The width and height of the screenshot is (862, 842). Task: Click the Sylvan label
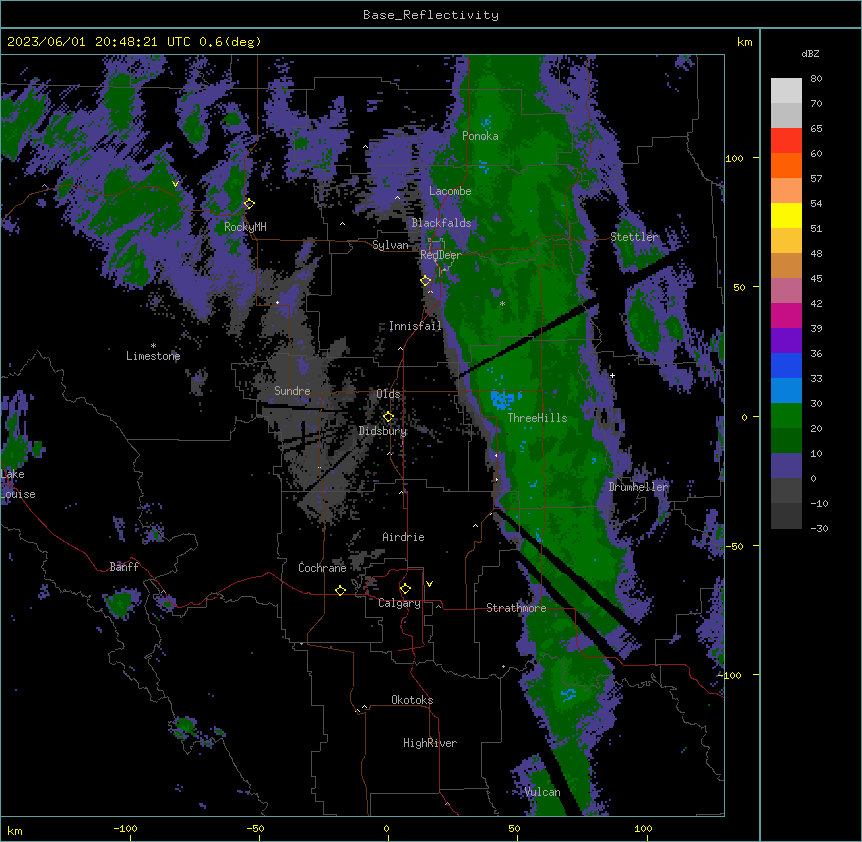click(x=390, y=245)
